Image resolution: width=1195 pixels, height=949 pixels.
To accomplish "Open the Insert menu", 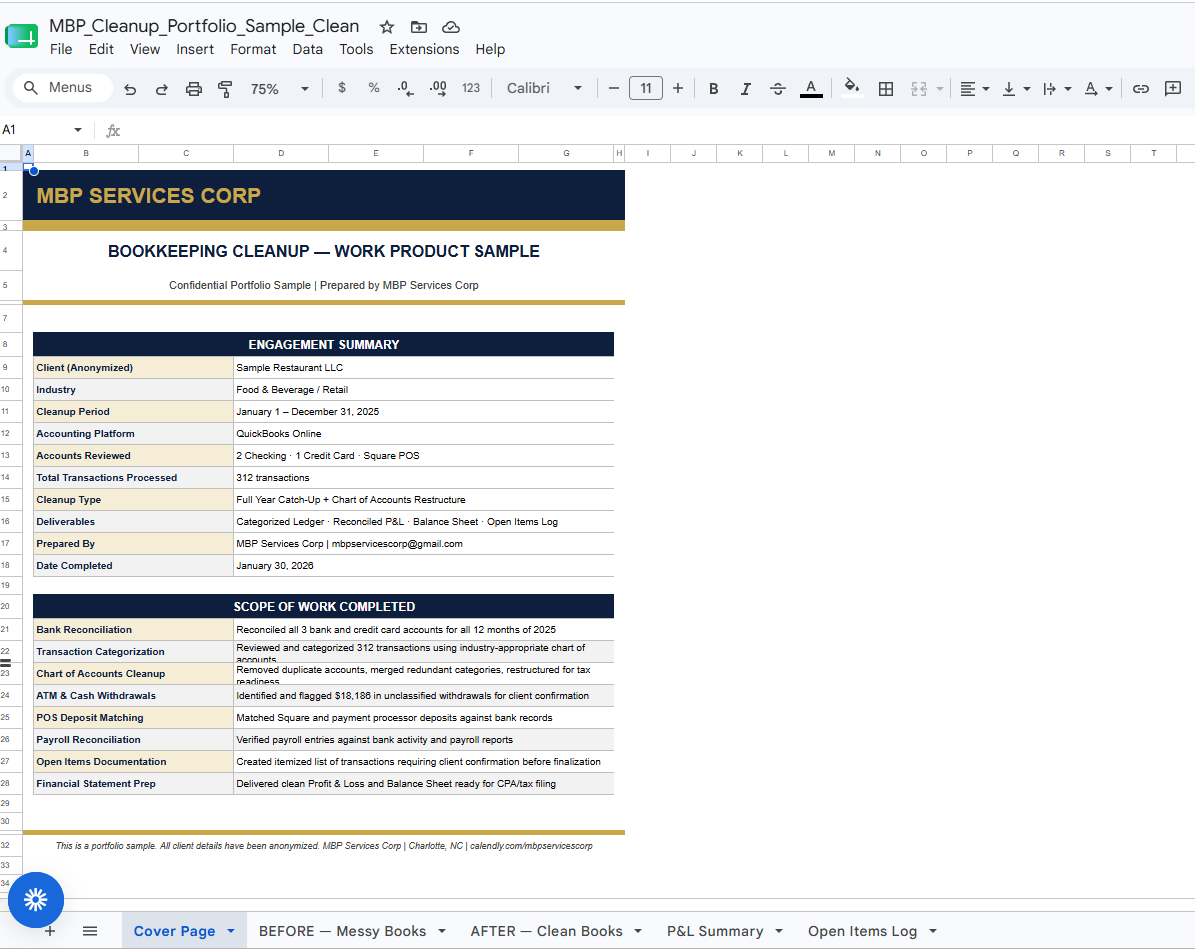I will [195, 49].
